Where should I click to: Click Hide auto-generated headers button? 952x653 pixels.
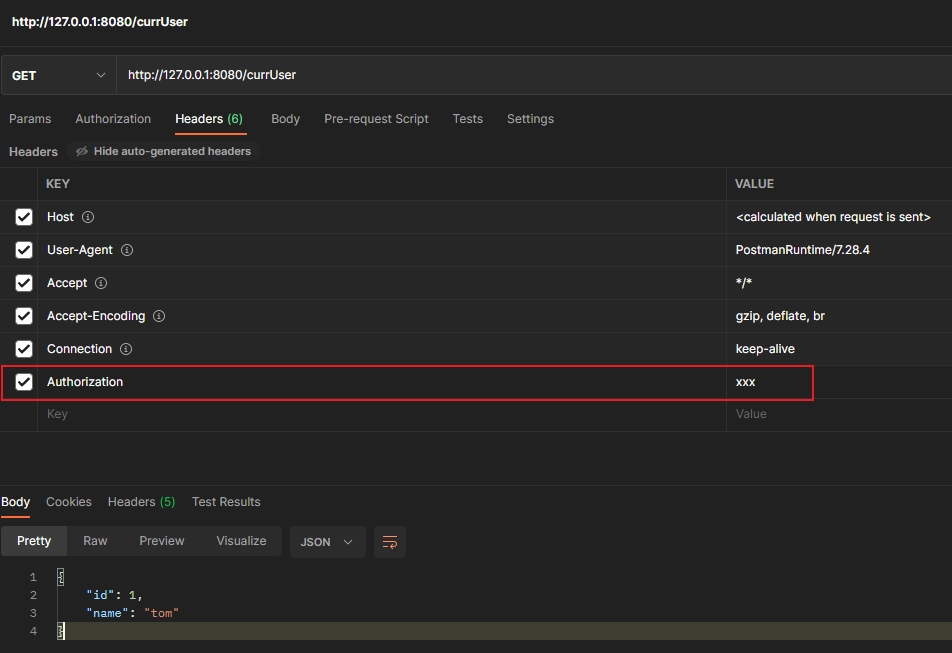click(163, 151)
